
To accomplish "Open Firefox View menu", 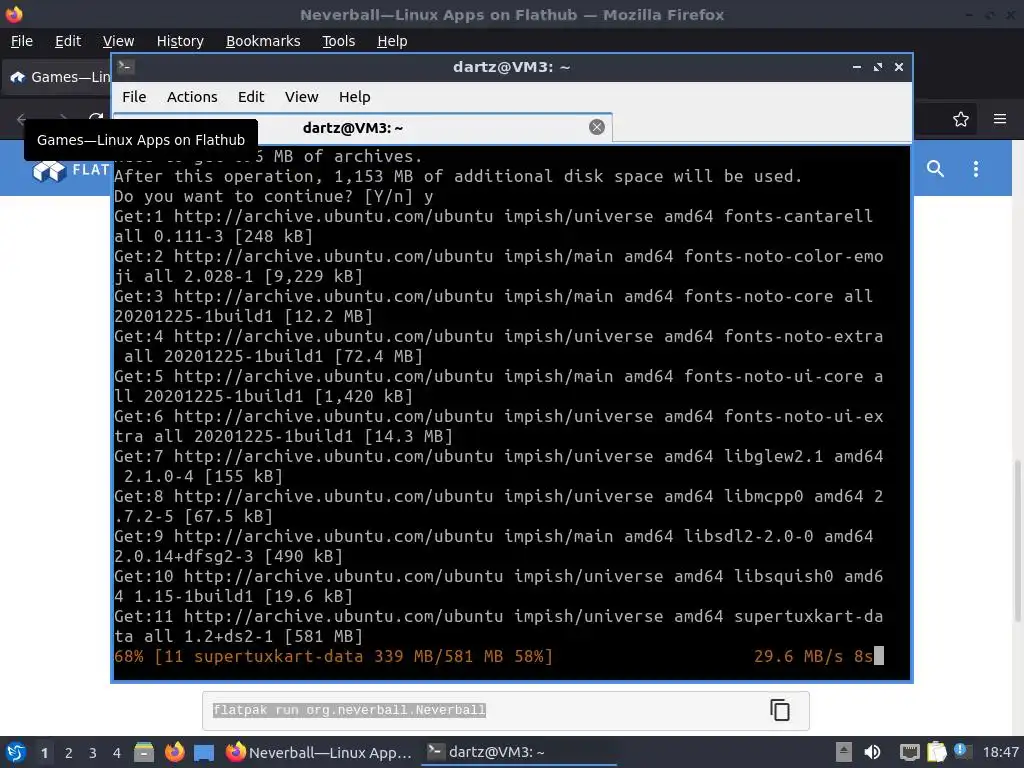I will point(118,41).
